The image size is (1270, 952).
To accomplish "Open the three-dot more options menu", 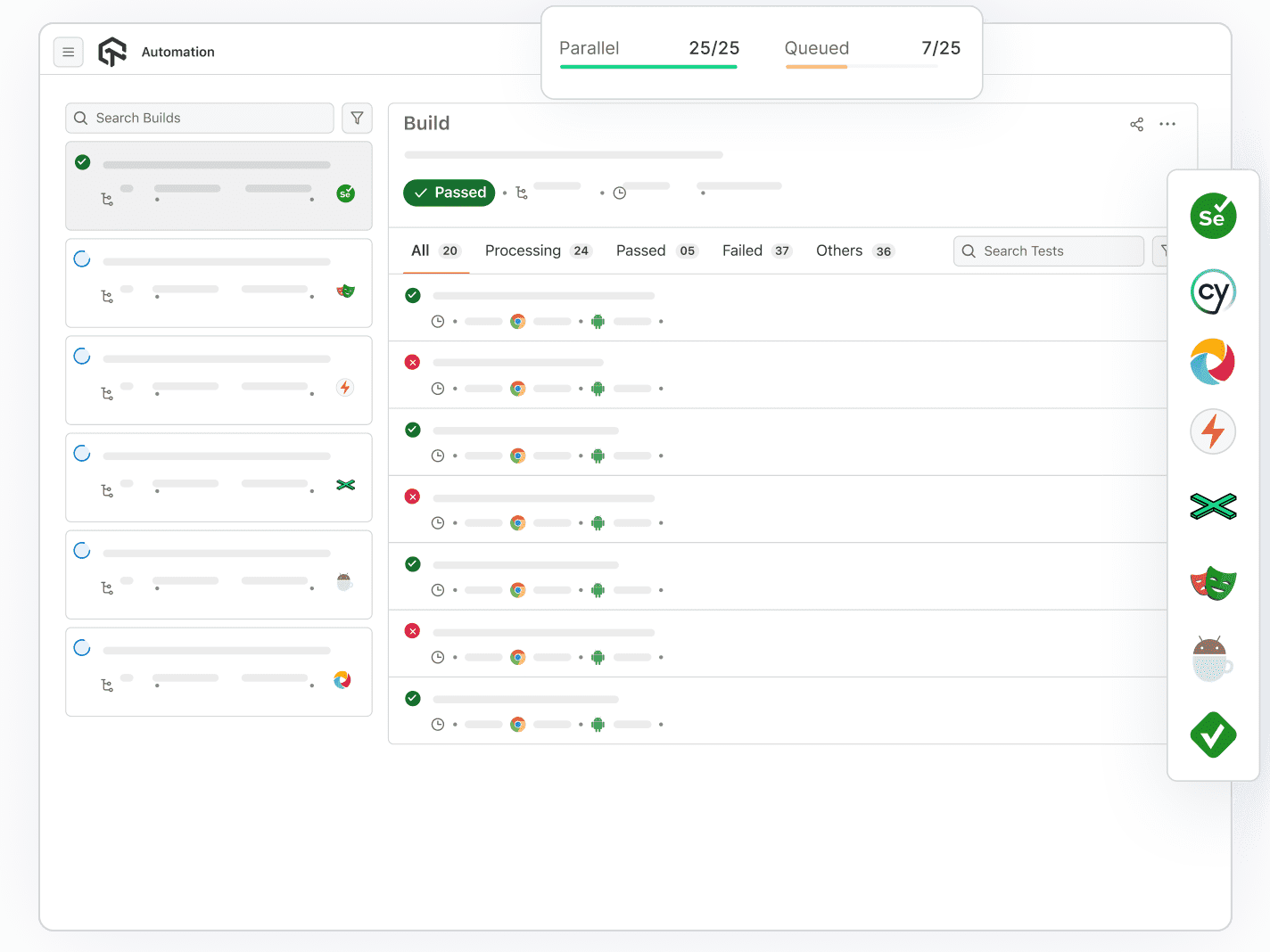I will pyautogui.click(x=1167, y=125).
